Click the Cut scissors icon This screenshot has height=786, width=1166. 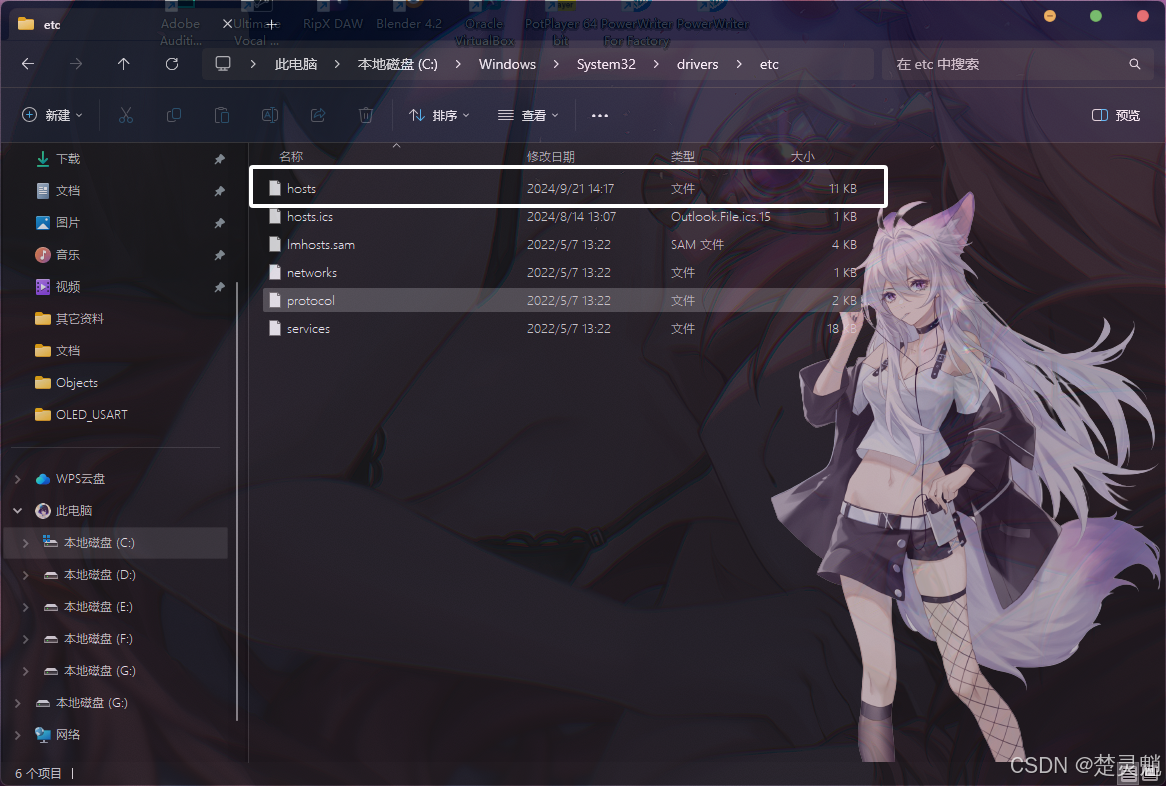126,115
